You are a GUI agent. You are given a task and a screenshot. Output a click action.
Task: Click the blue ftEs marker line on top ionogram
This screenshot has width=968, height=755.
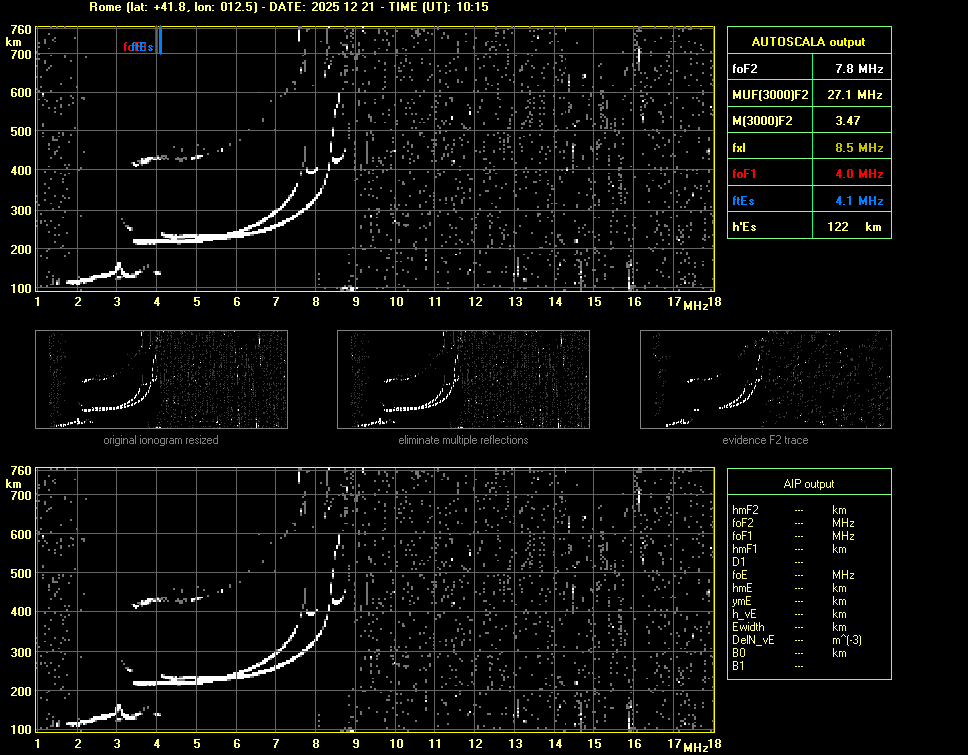pyautogui.click(x=160, y=41)
